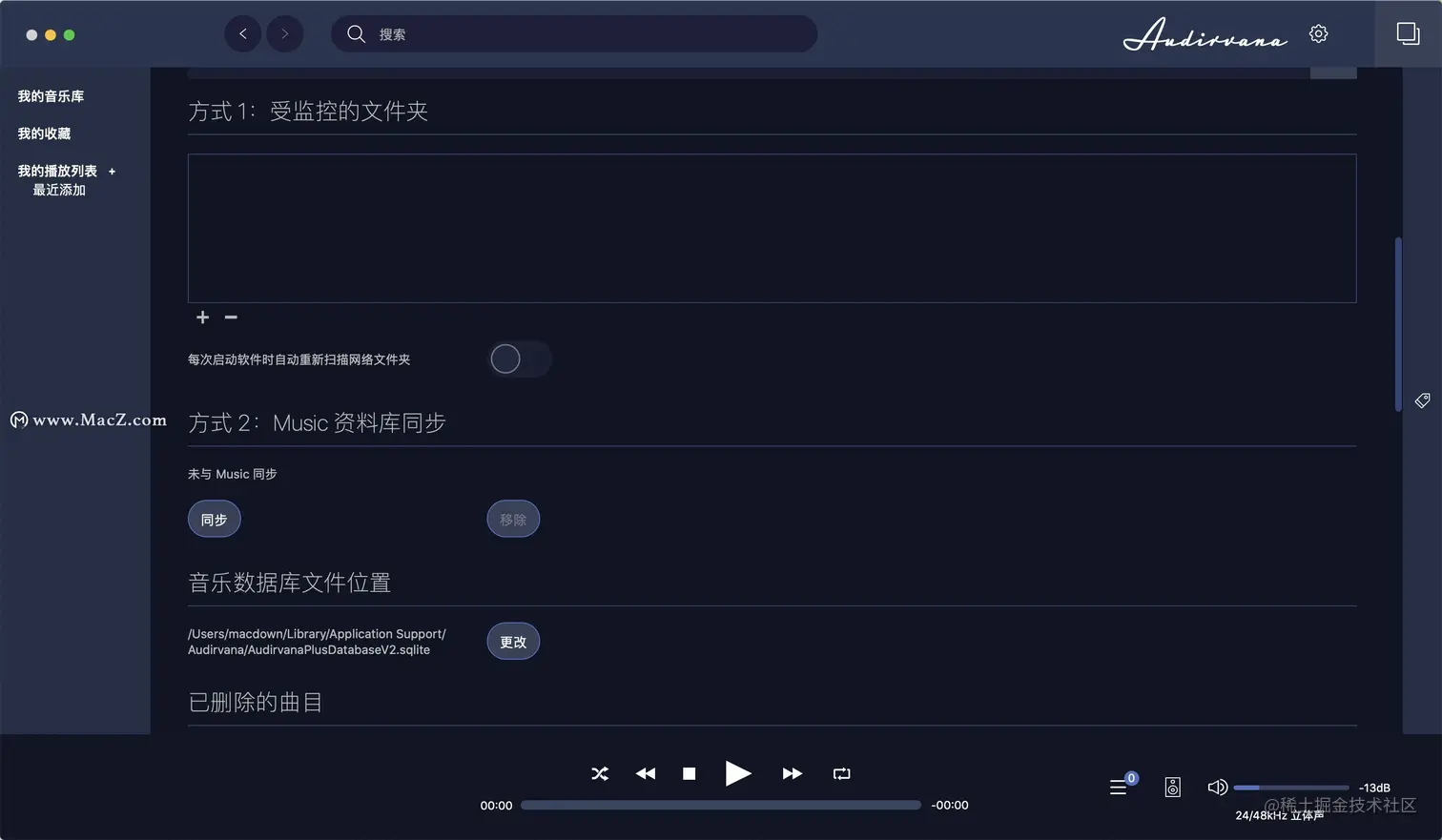The image size is (1442, 840).
Task: Click the 00:00 elapsed time
Action: [496, 806]
